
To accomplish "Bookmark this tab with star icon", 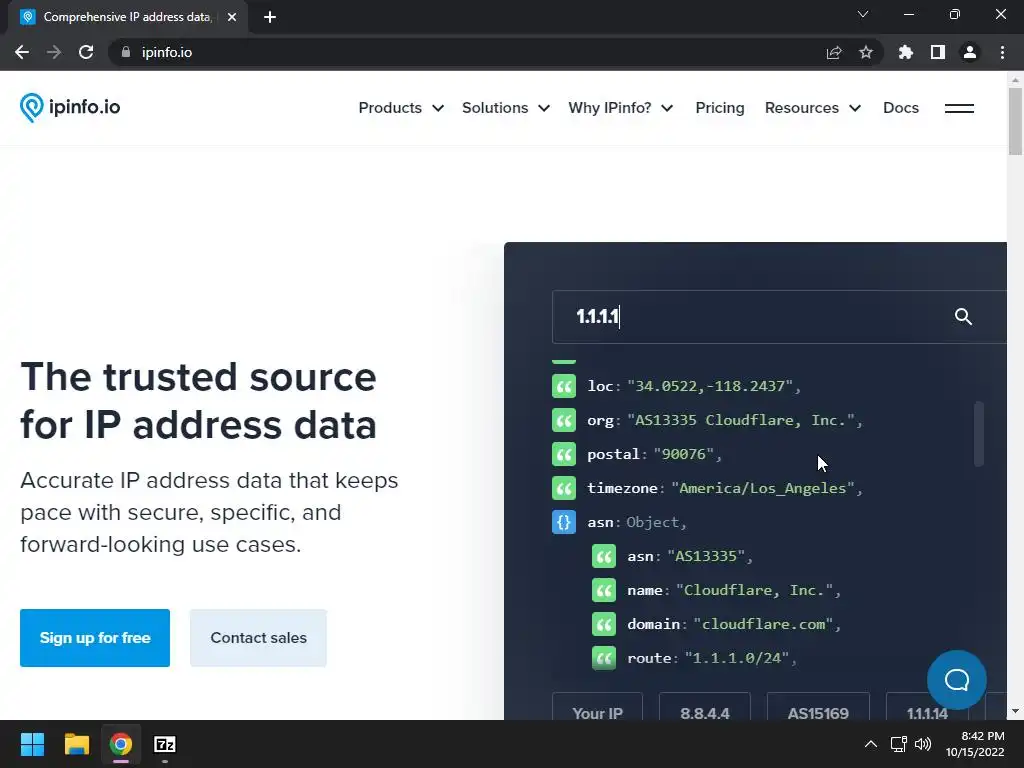I will point(866,52).
